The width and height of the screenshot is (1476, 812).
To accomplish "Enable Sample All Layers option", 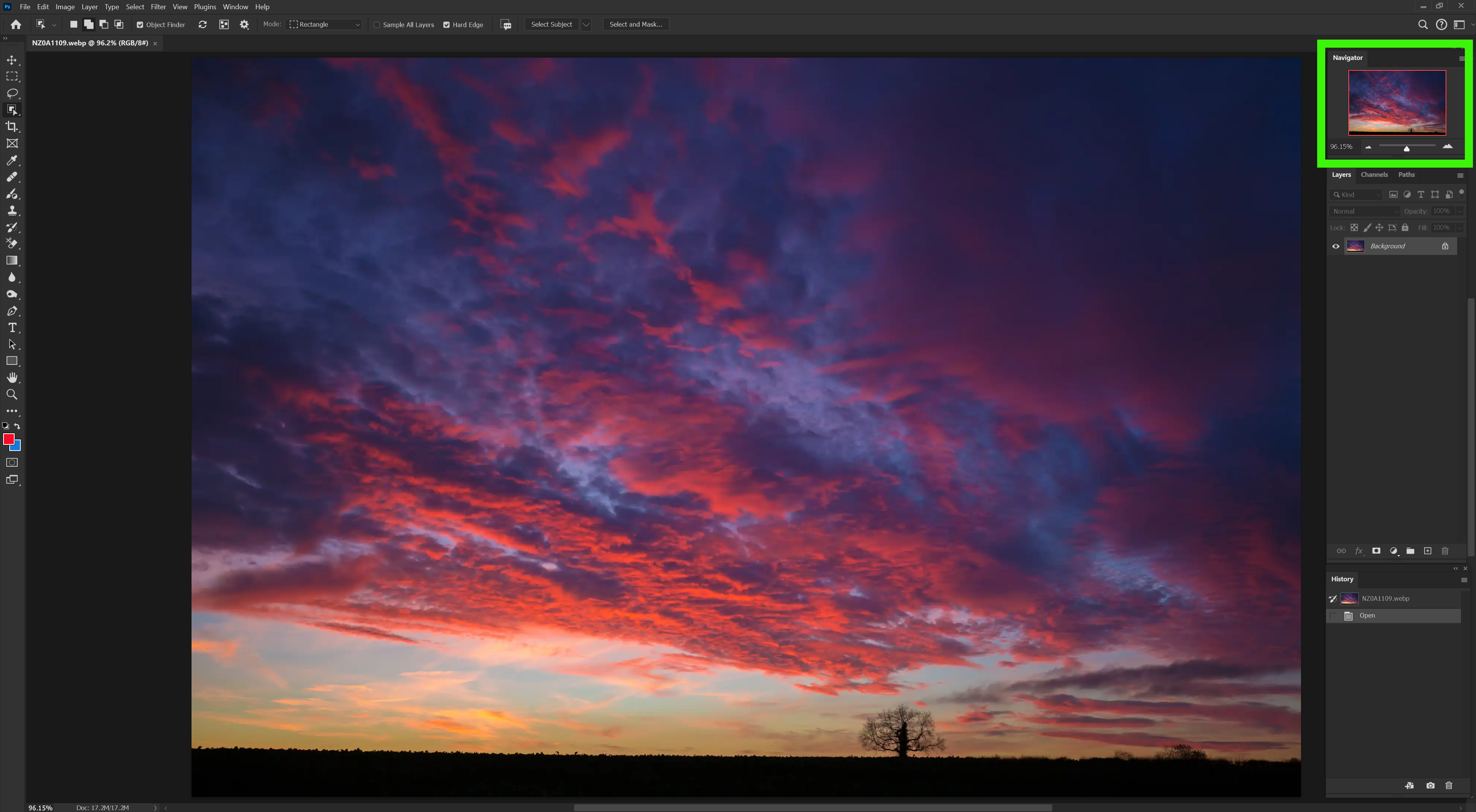I will 377,25.
